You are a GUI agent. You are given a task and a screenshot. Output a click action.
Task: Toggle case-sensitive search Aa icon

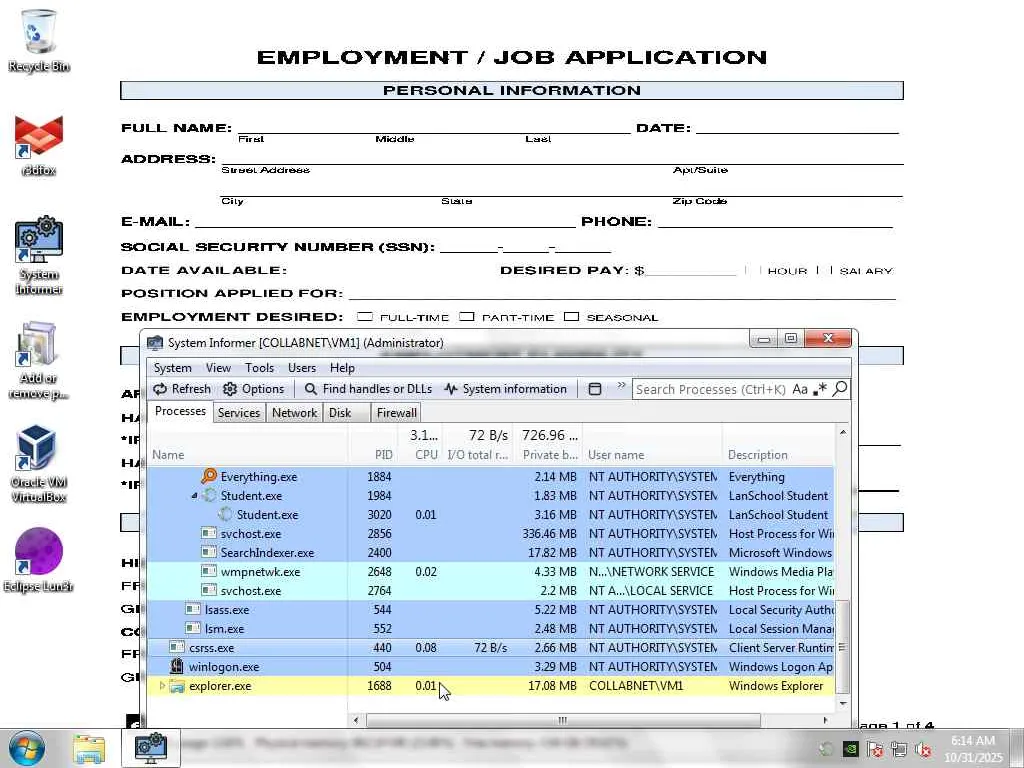point(800,389)
